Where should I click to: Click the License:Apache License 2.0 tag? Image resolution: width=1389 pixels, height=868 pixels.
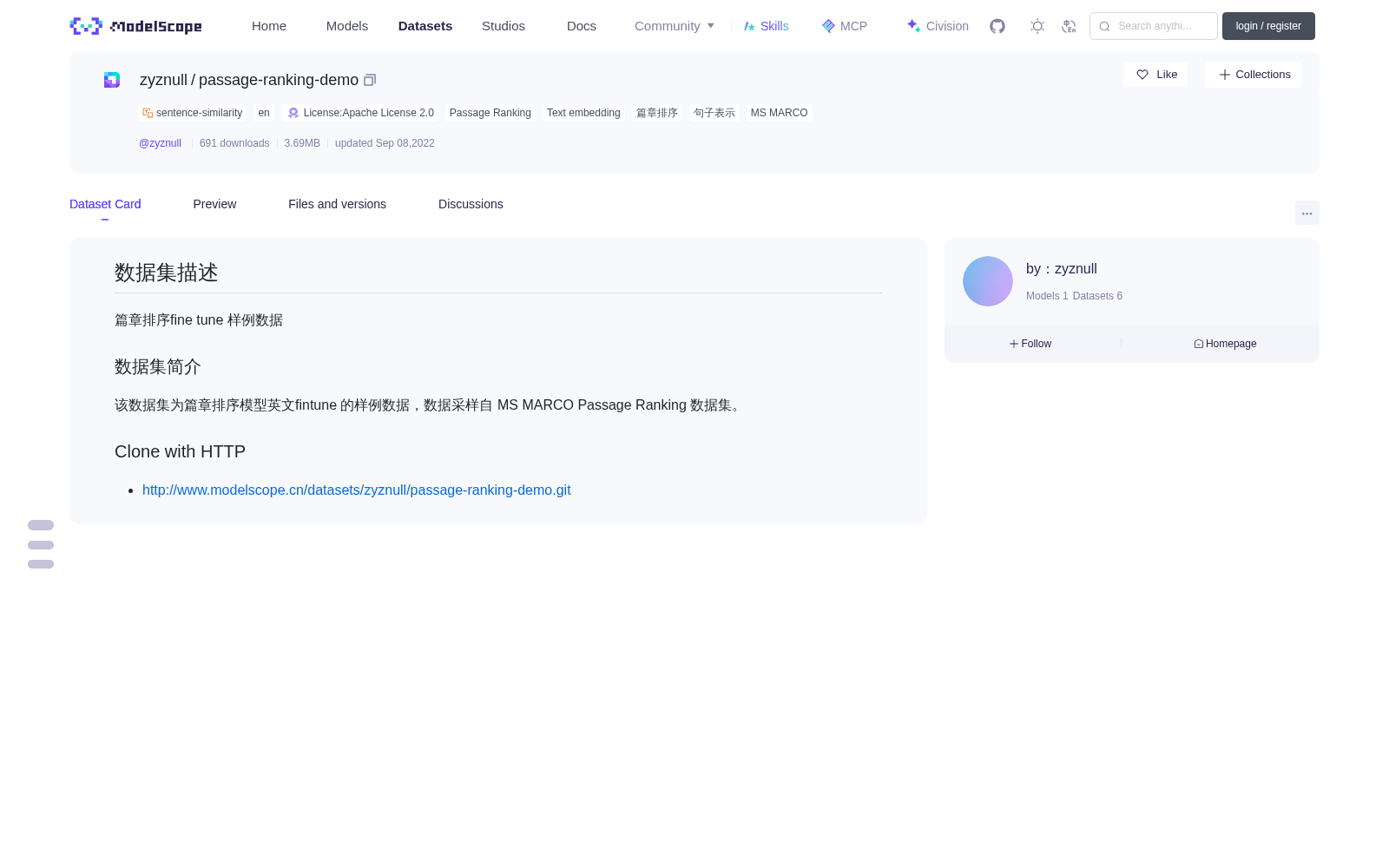[x=360, y=113]
